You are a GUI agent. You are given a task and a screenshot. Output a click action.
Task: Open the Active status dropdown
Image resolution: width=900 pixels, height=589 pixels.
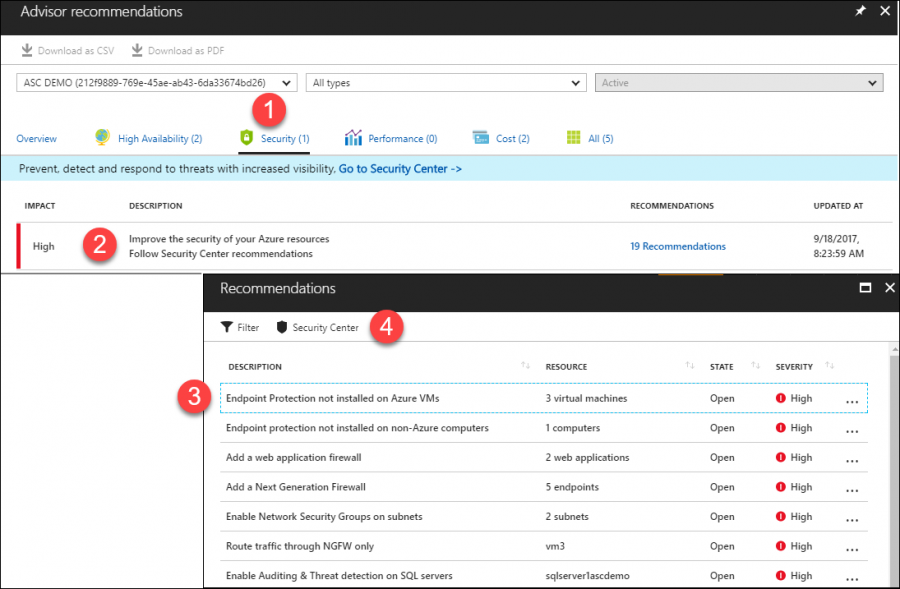(739, 83)
